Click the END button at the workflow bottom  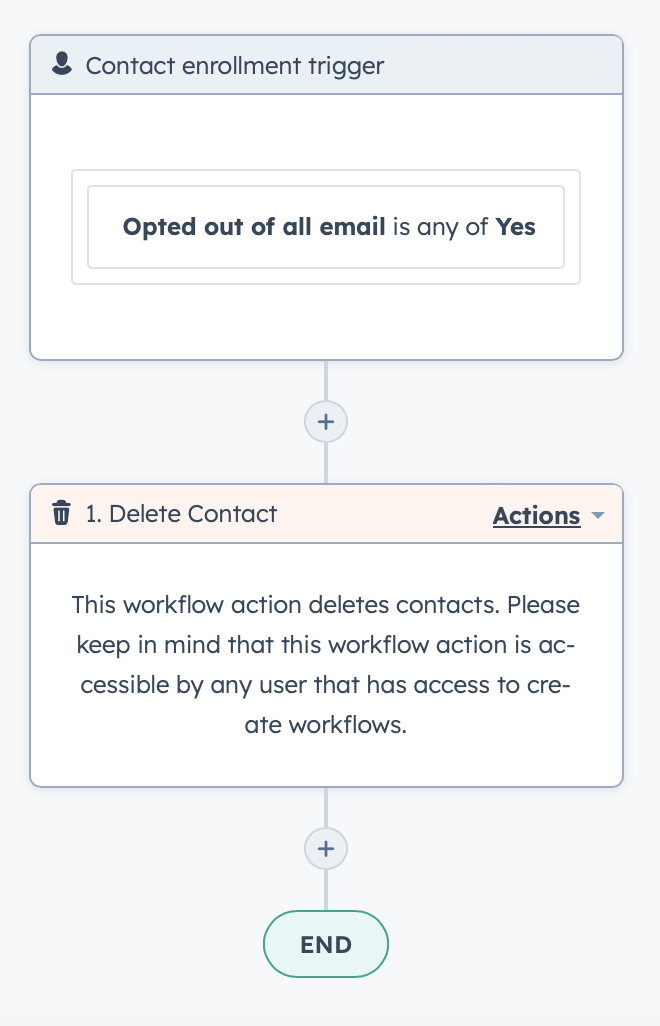click(x=326, y=943)
